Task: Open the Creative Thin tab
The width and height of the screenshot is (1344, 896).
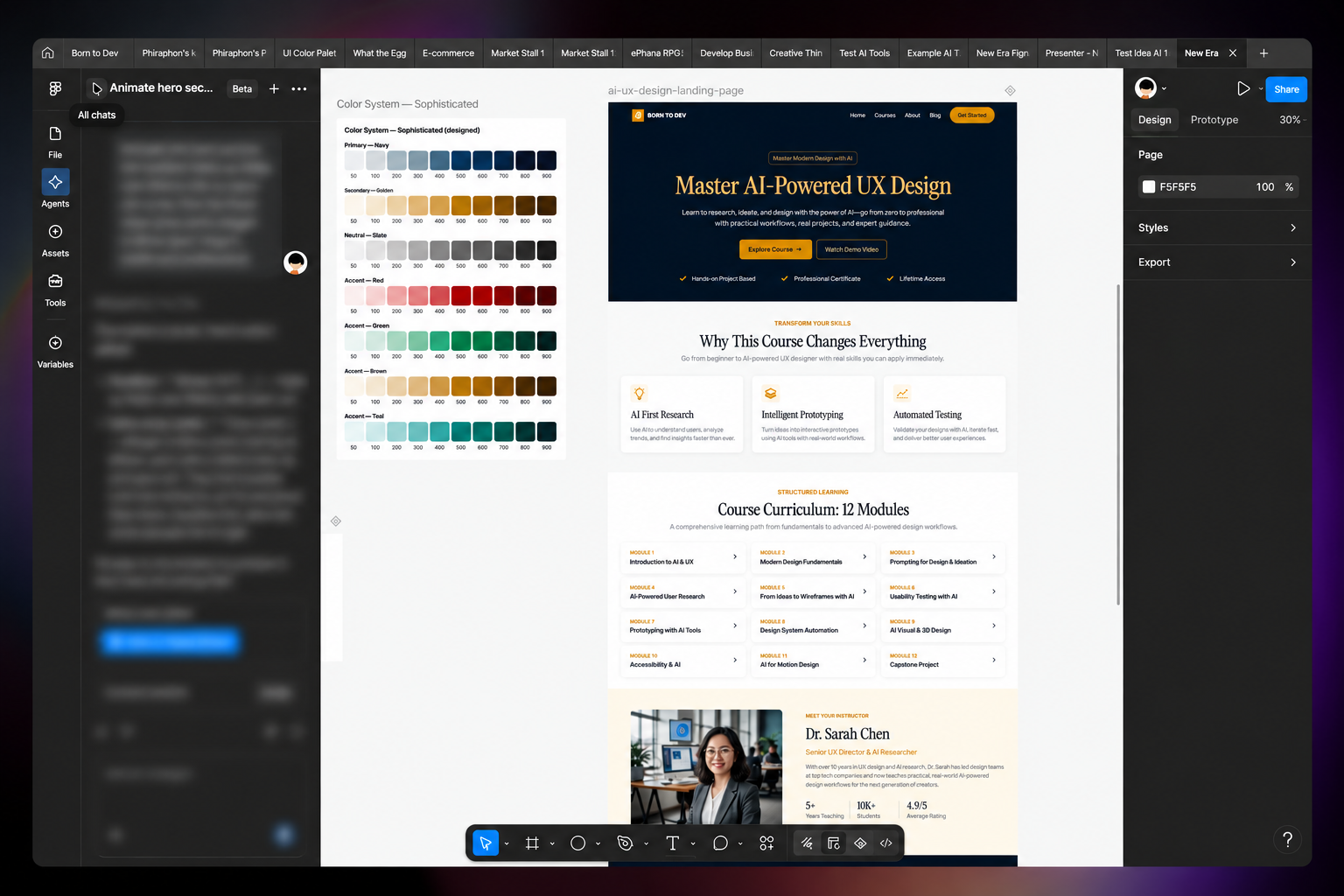Action: [795, 52]
